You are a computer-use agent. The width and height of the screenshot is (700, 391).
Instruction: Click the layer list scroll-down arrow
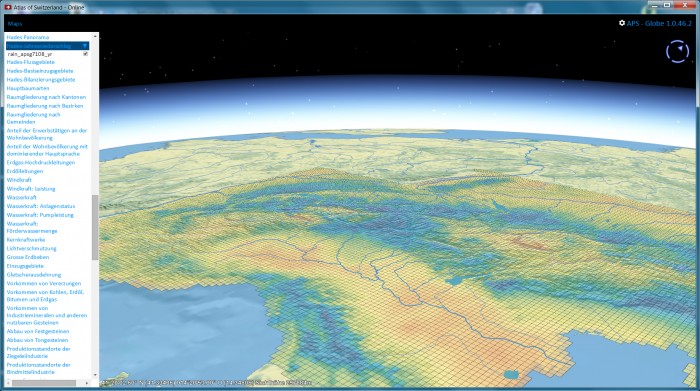pos(95,374)
